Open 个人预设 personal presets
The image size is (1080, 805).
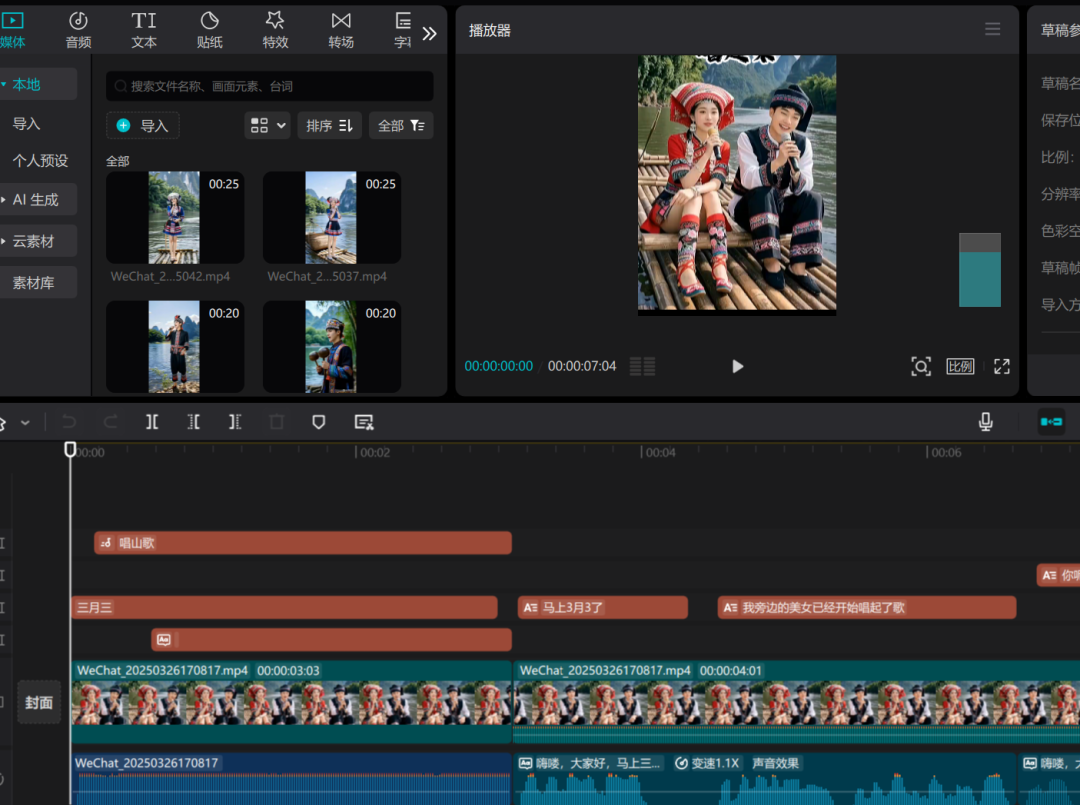[40, 160]
